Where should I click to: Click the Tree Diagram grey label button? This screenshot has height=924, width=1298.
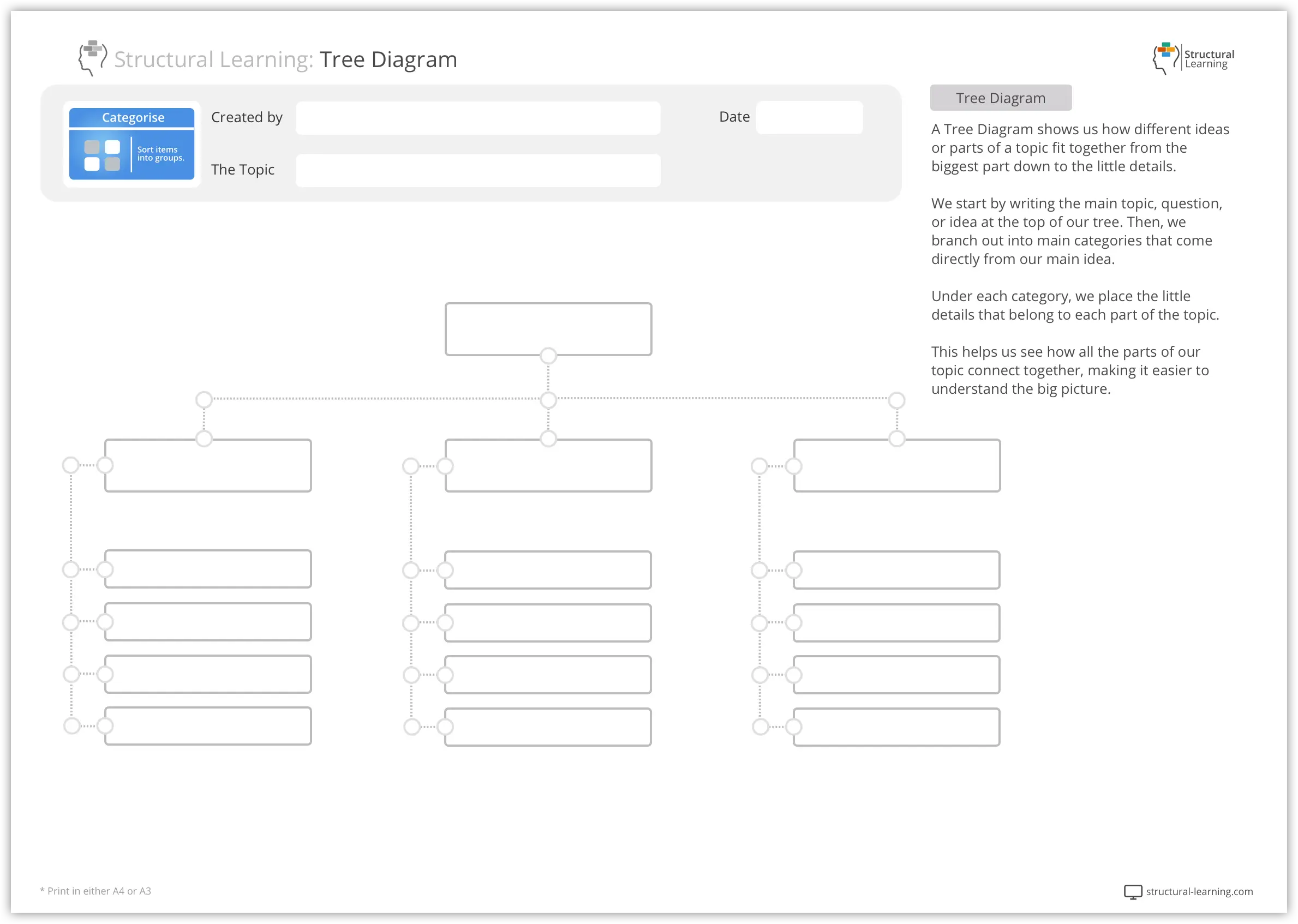pyautogui.click(x=1001, y=98)
